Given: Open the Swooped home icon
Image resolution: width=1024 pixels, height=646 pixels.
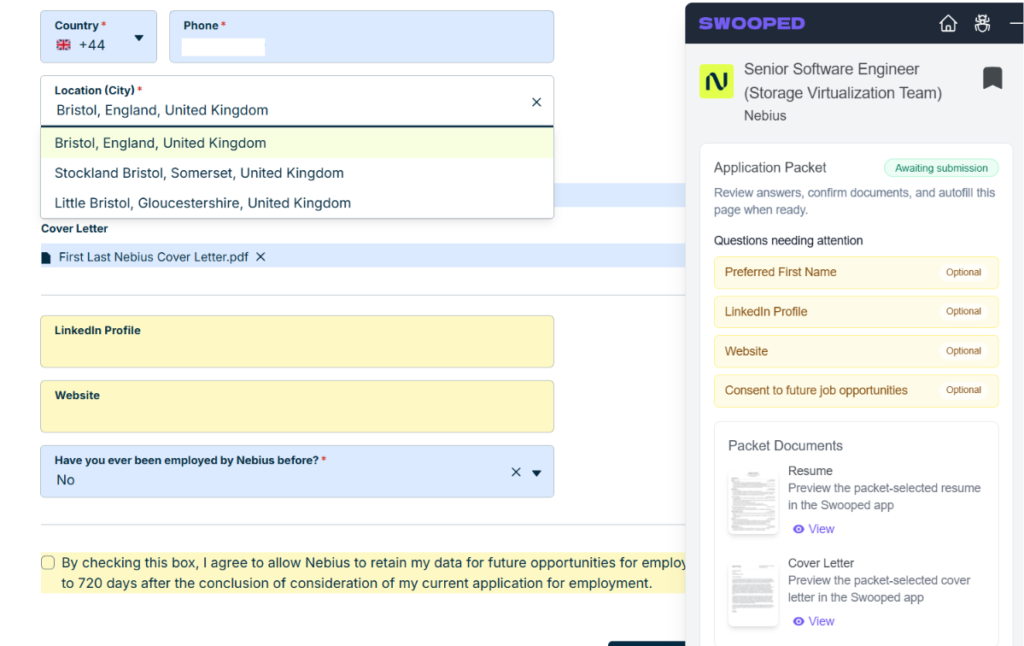Looking at the screenshot, I should 948,24.
